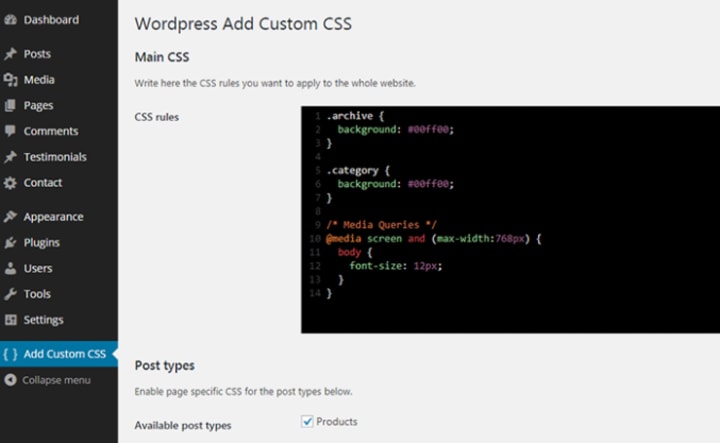Click the Comments speech bubble icon
The height and width of the screenshot is (443, 720).
(x=11, y=131)
